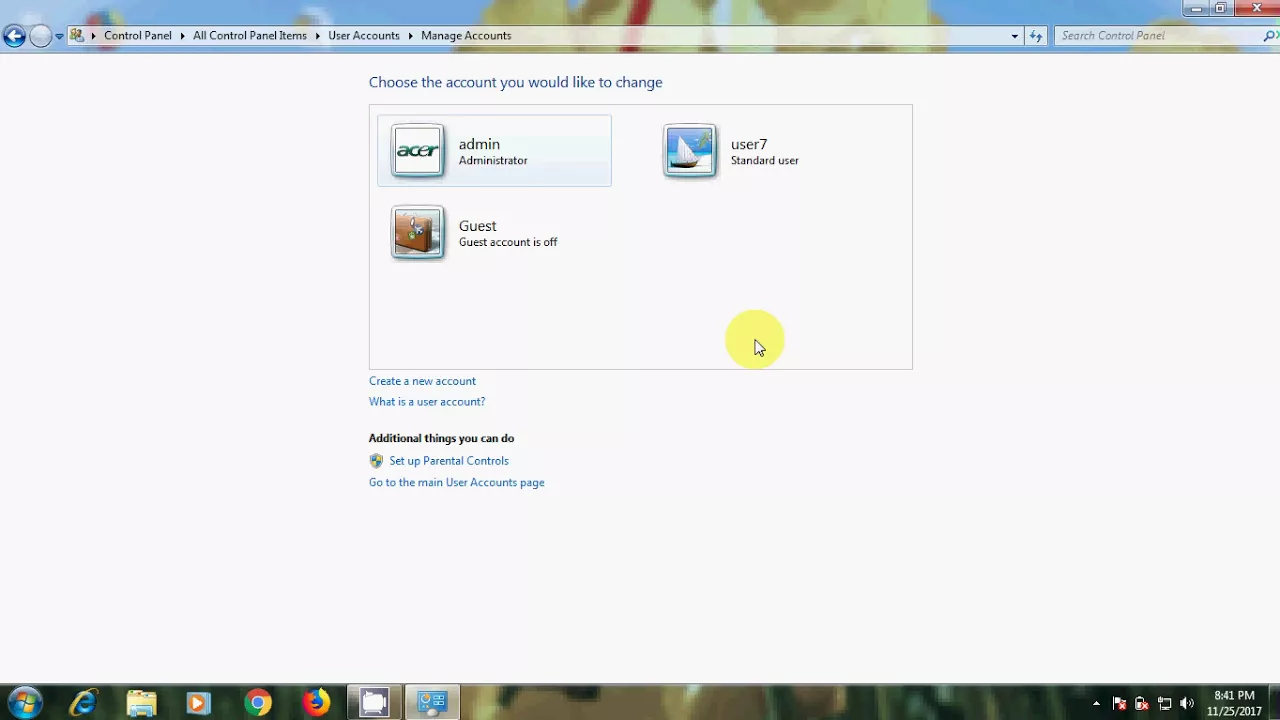This screenshot has height=720, width=1280.
Task: Click the Control Panel taskbar button
Action: 432,703
